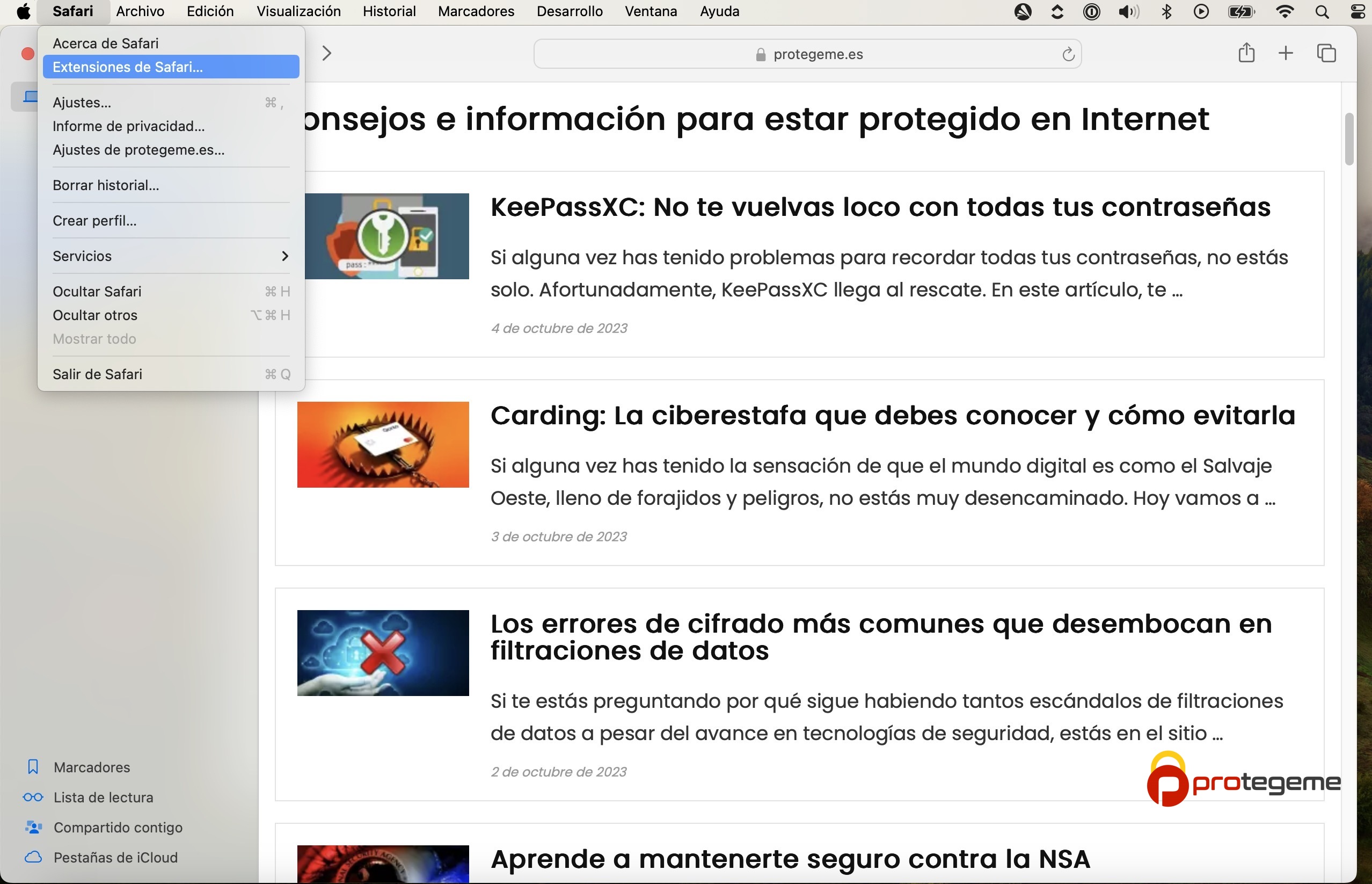Viewport: 1372px width, 884px height.
Task: Go forward with the forward arrow
Action: (x=326, y=53)
